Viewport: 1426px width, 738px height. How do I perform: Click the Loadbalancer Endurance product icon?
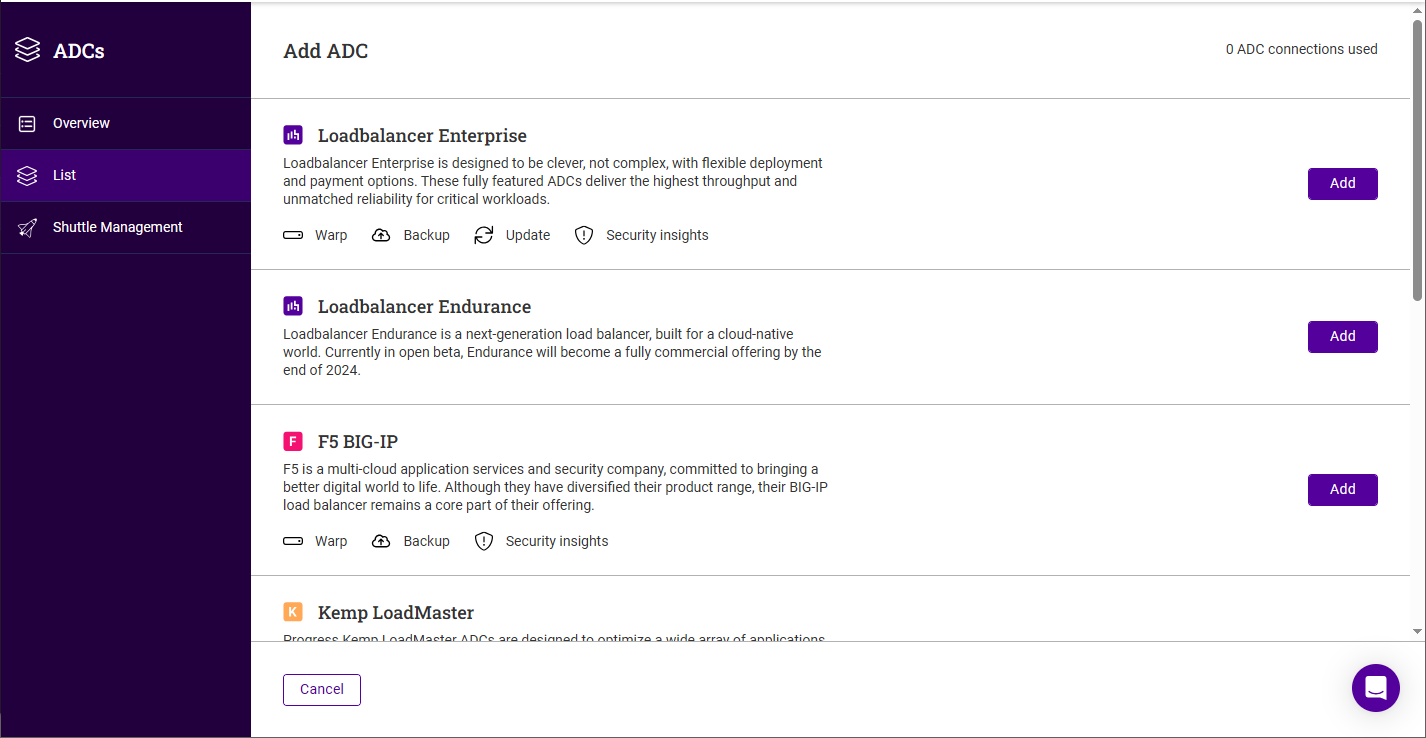[293, 306]
